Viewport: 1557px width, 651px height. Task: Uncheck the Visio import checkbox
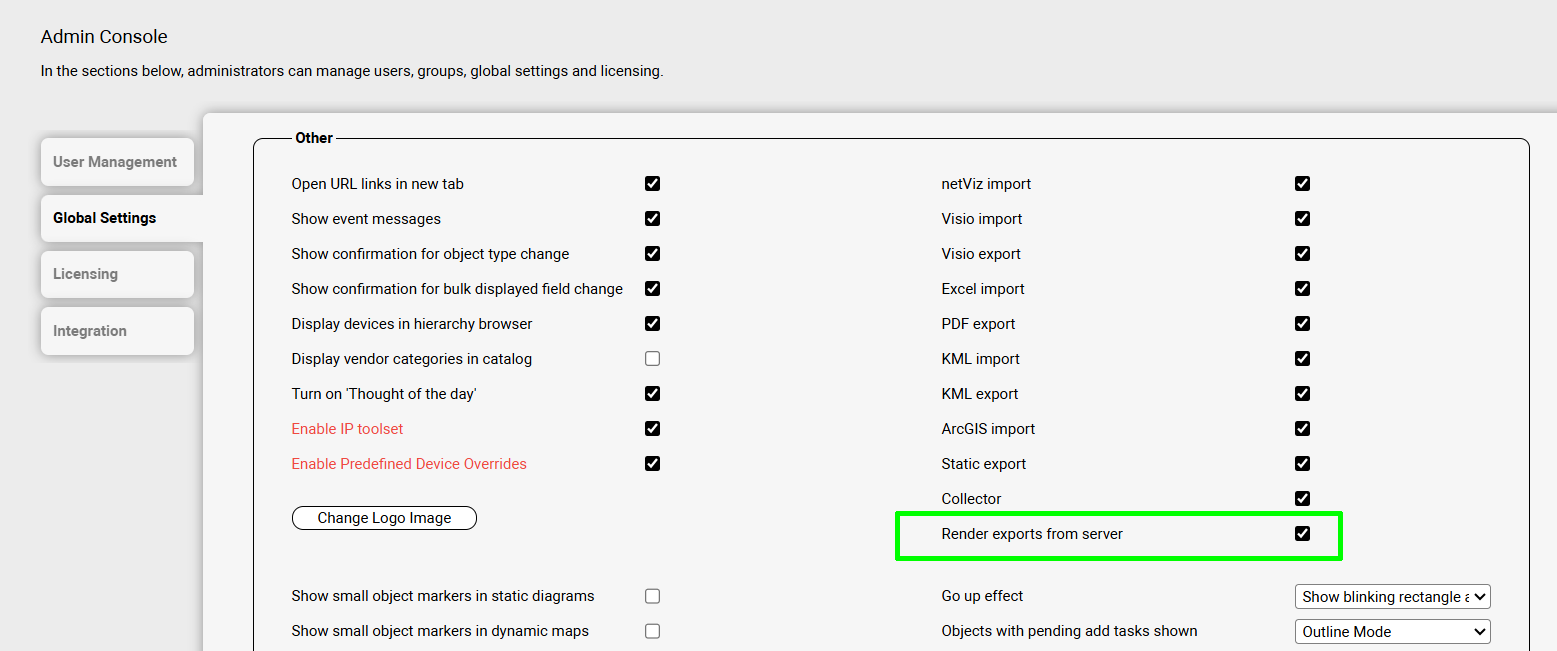[x=1302, y=219]
